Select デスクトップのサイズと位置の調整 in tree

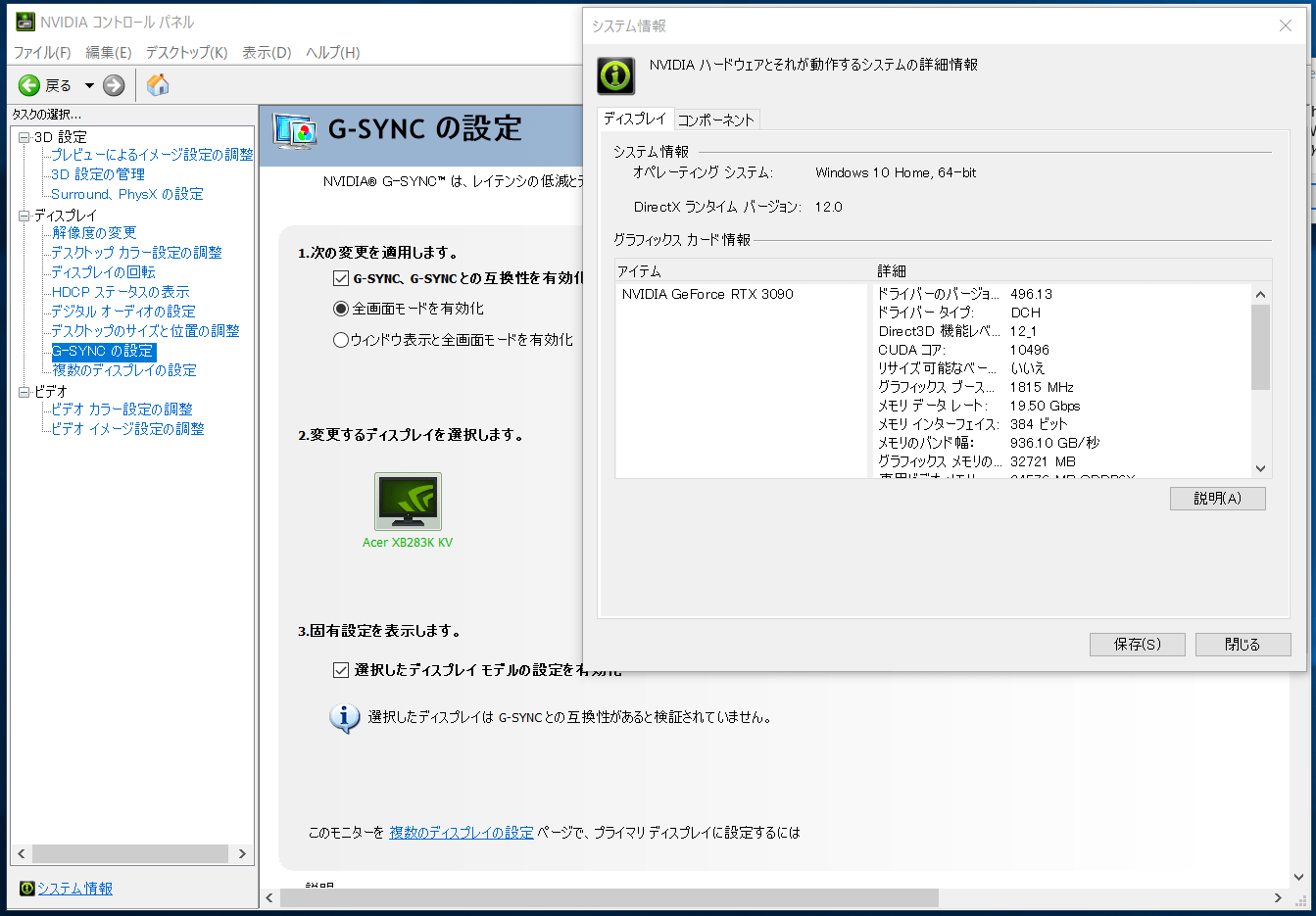(145, 331)
